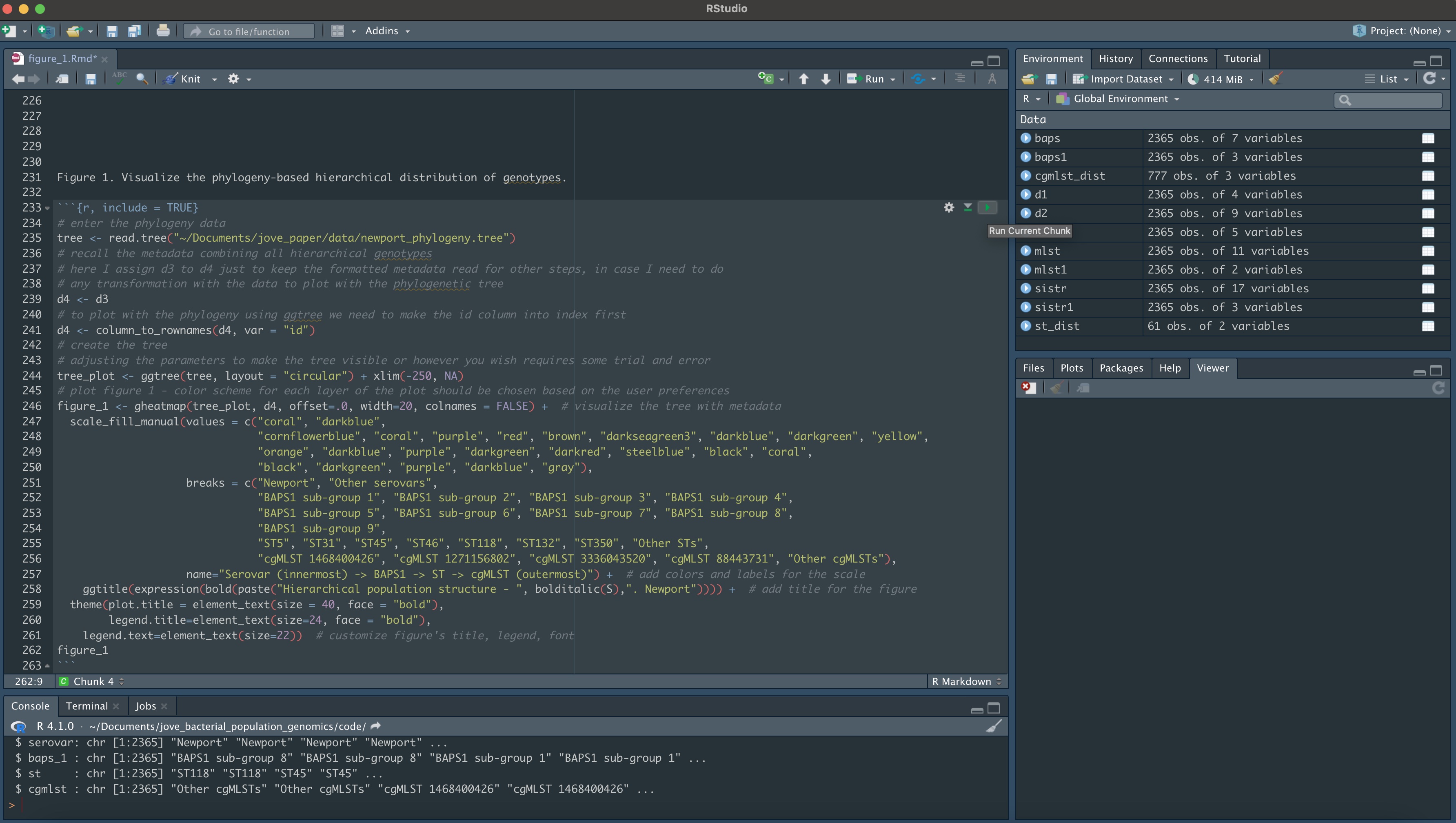Switch to the History tab
This screenshot has height=823, width=1456.
click(x=1115, y=59)
